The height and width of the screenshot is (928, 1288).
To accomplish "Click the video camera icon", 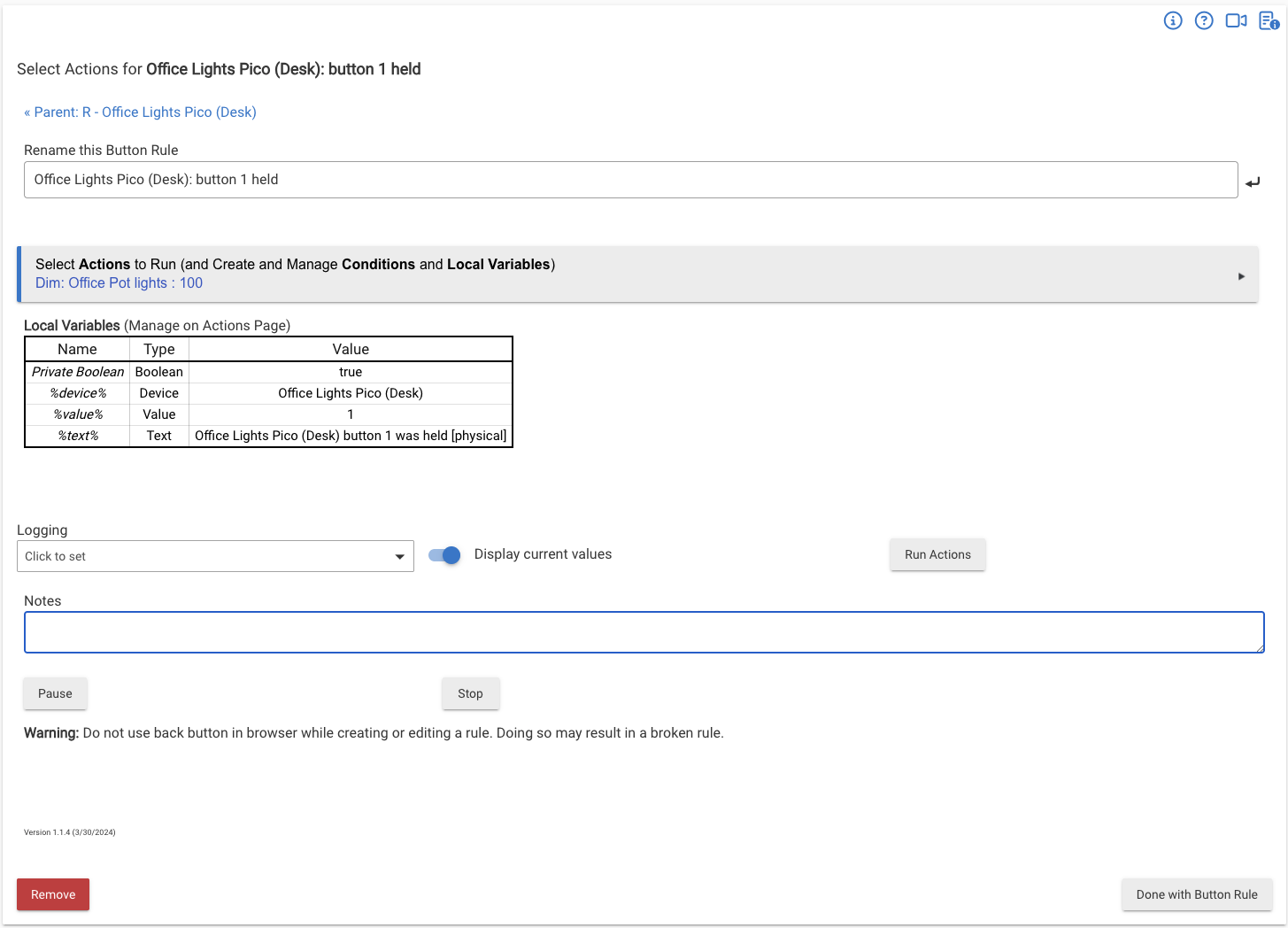I will pos(1236,20).
